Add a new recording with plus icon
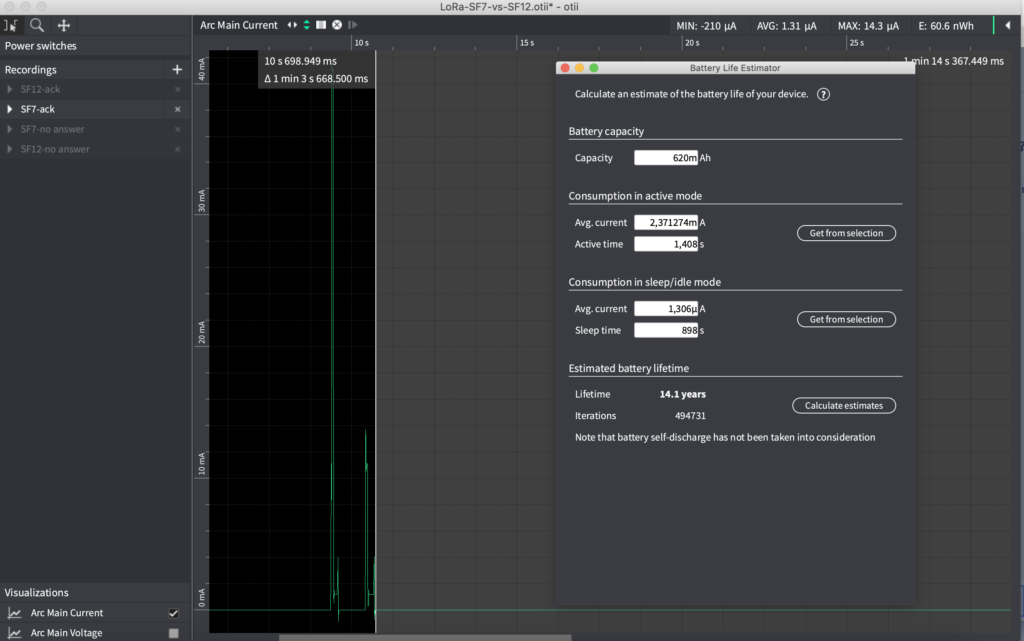 [x=177, y=69]
